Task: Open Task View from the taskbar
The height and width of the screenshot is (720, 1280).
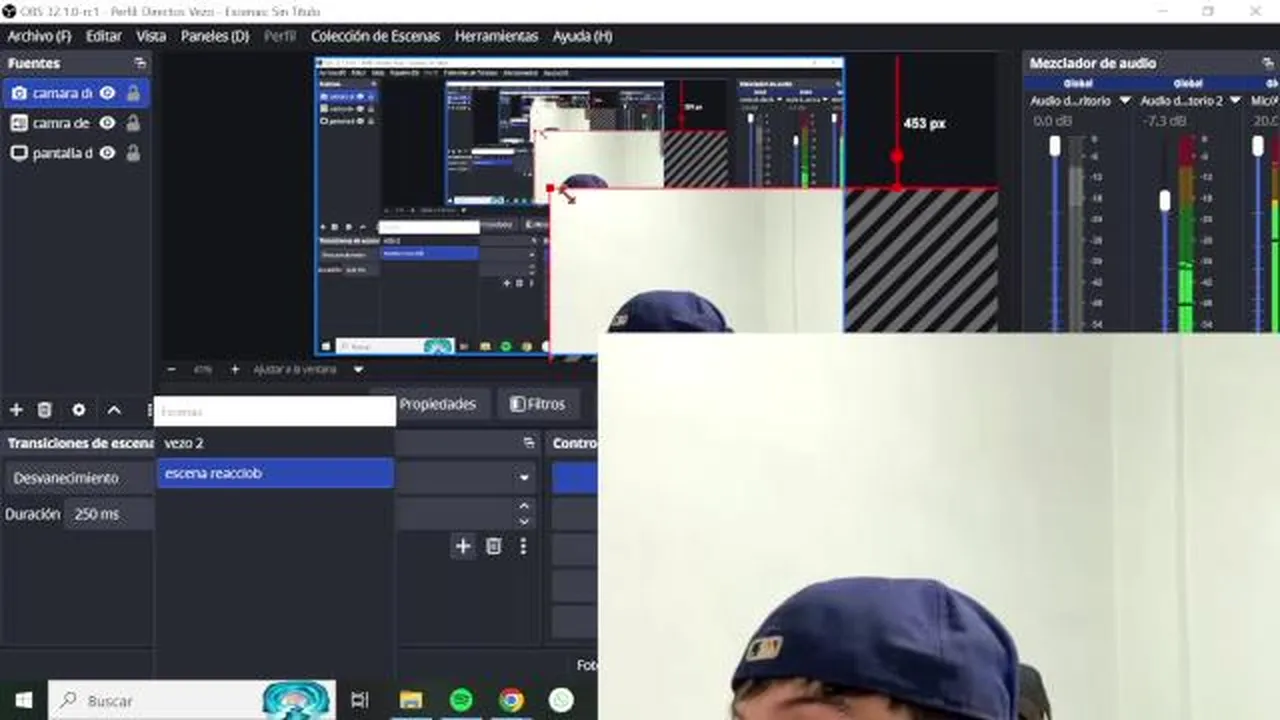Action: pos(360,700)
